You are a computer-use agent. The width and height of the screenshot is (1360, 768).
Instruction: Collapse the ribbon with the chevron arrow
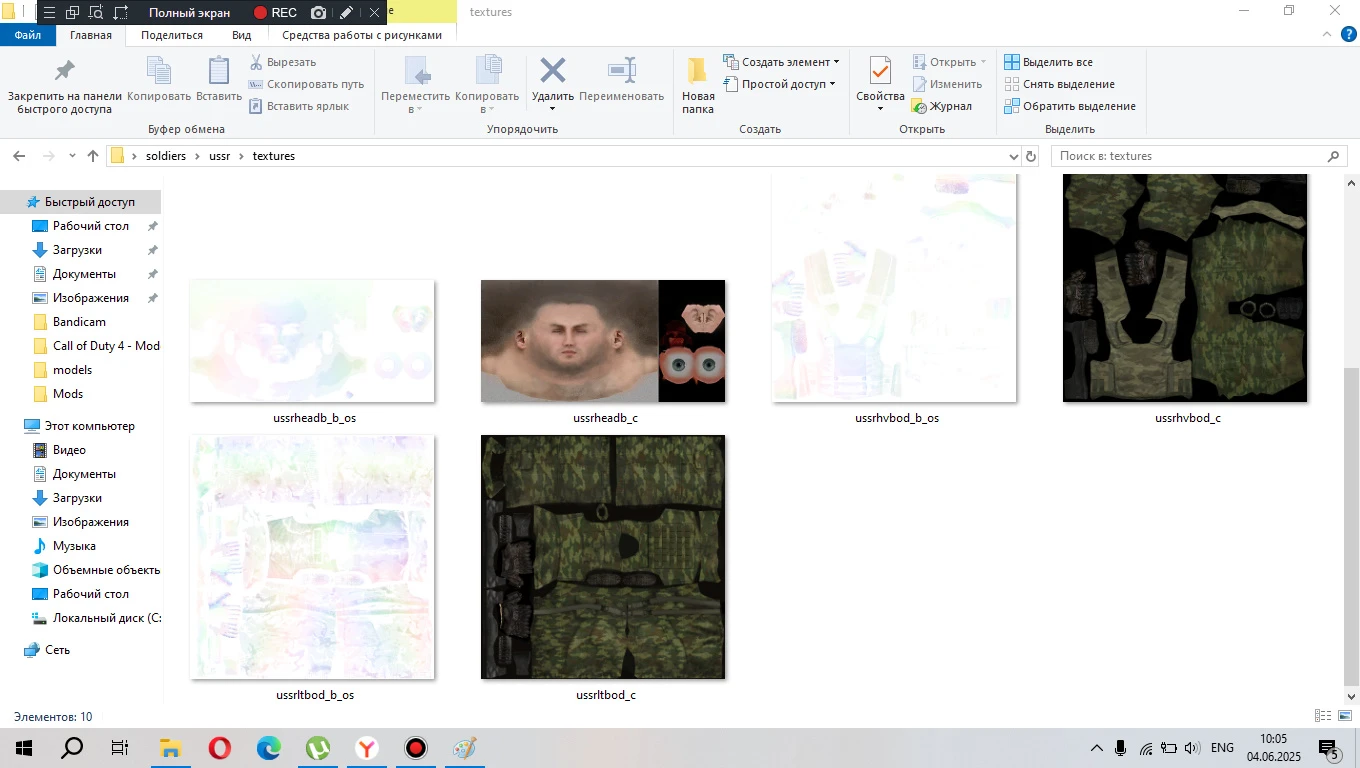1328,35
